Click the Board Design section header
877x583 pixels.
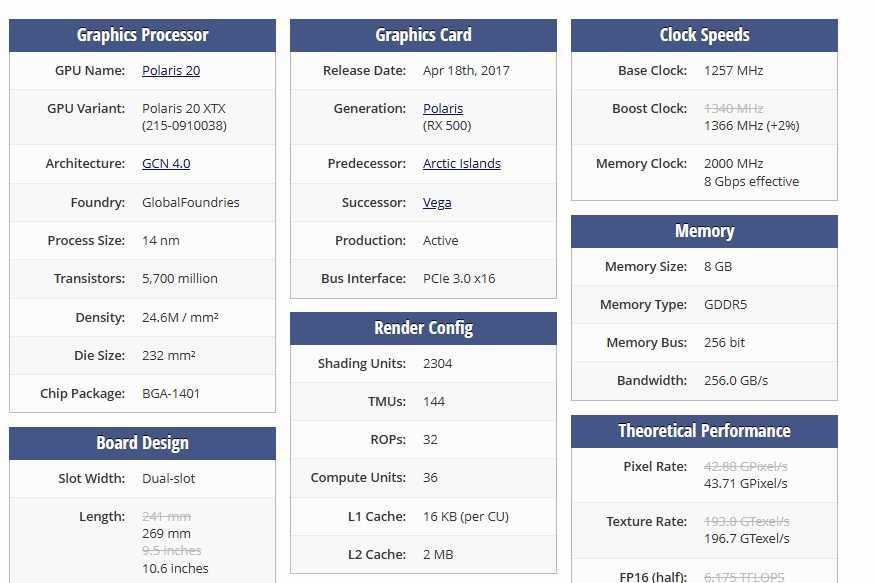tap(142, 443)
